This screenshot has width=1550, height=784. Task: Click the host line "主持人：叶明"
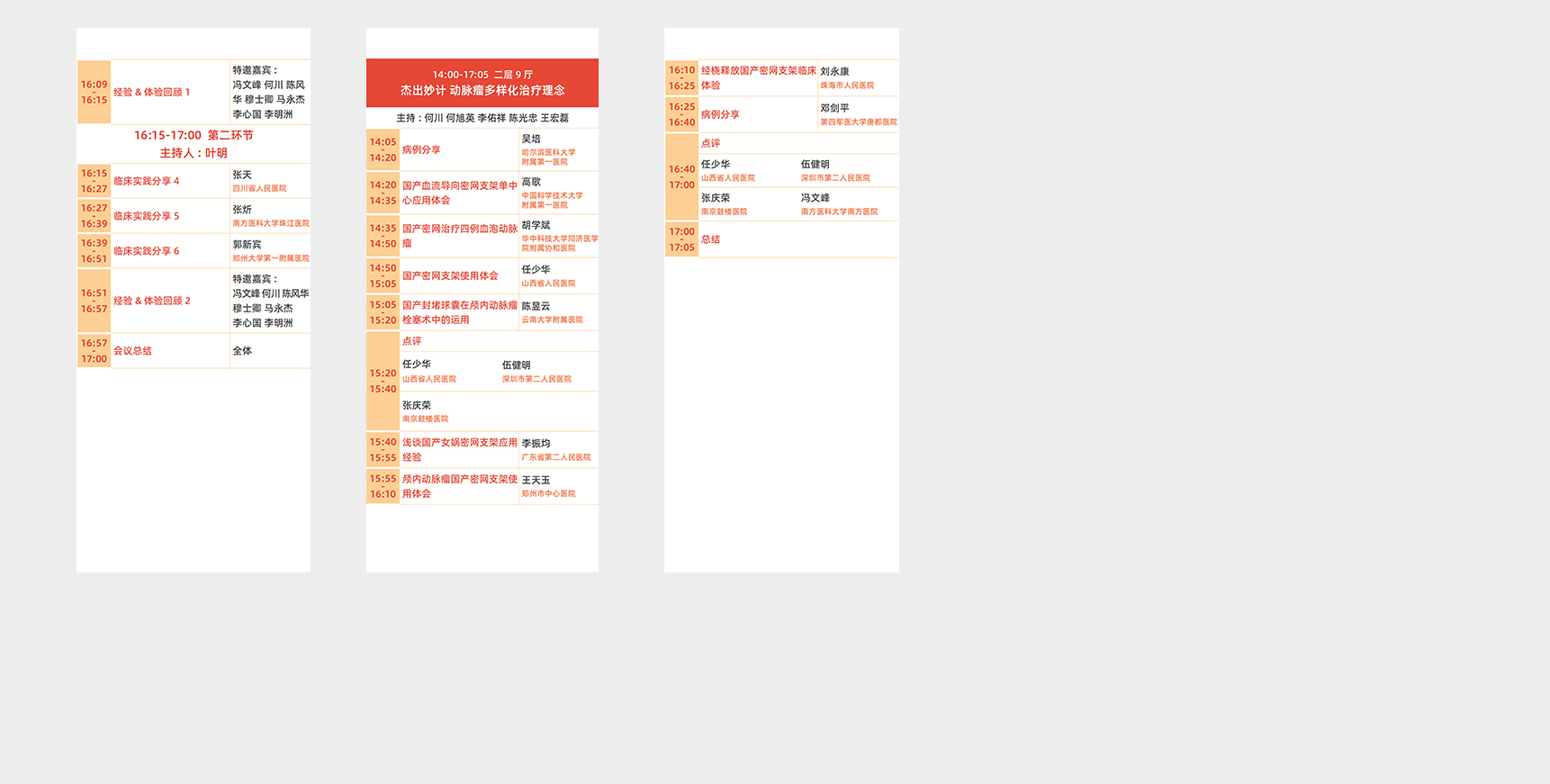pos(194,153)
